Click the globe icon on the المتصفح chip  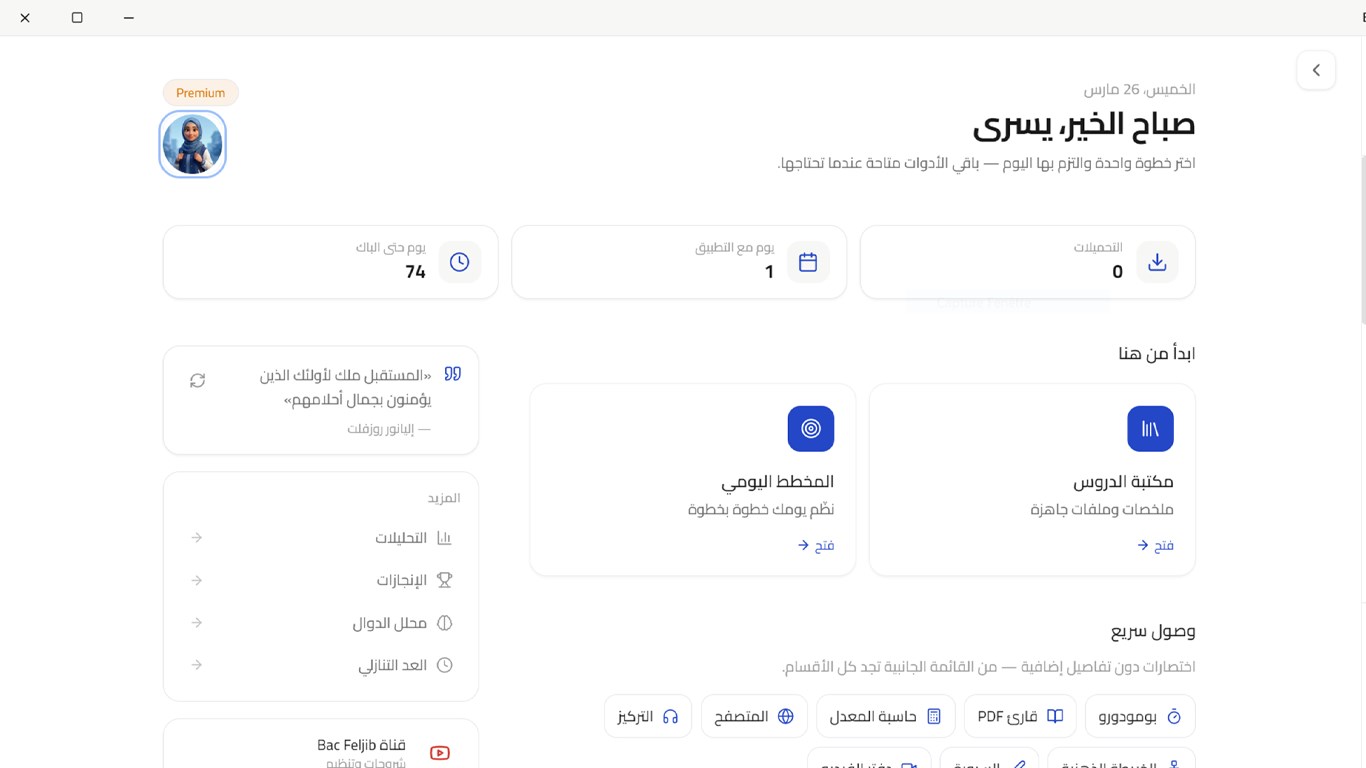click(x=786, y=716)
